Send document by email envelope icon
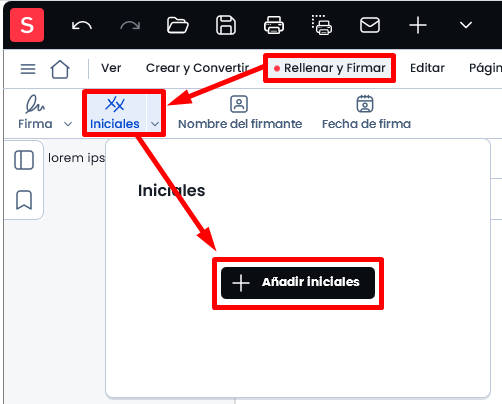 tap(370, 25)
